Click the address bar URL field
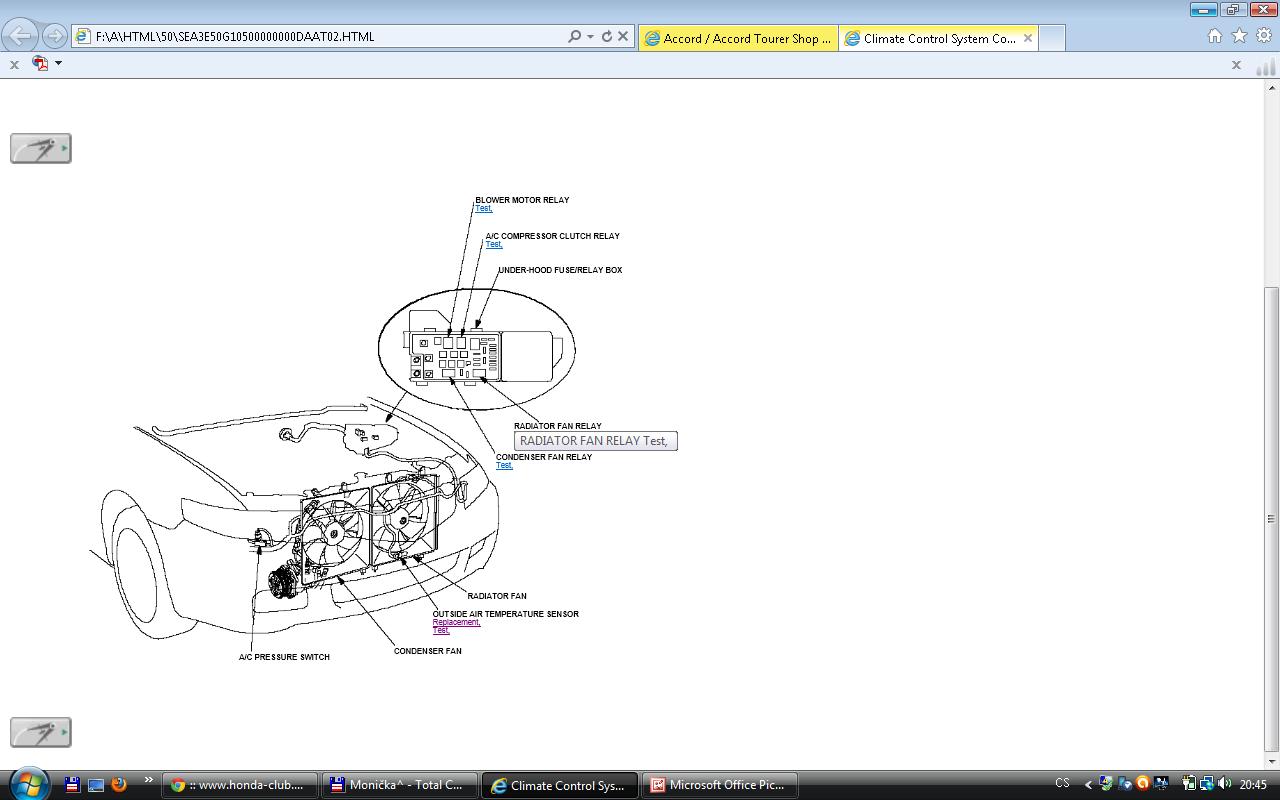This screenshot has width=1280, height=800. [x=320, y=37]
